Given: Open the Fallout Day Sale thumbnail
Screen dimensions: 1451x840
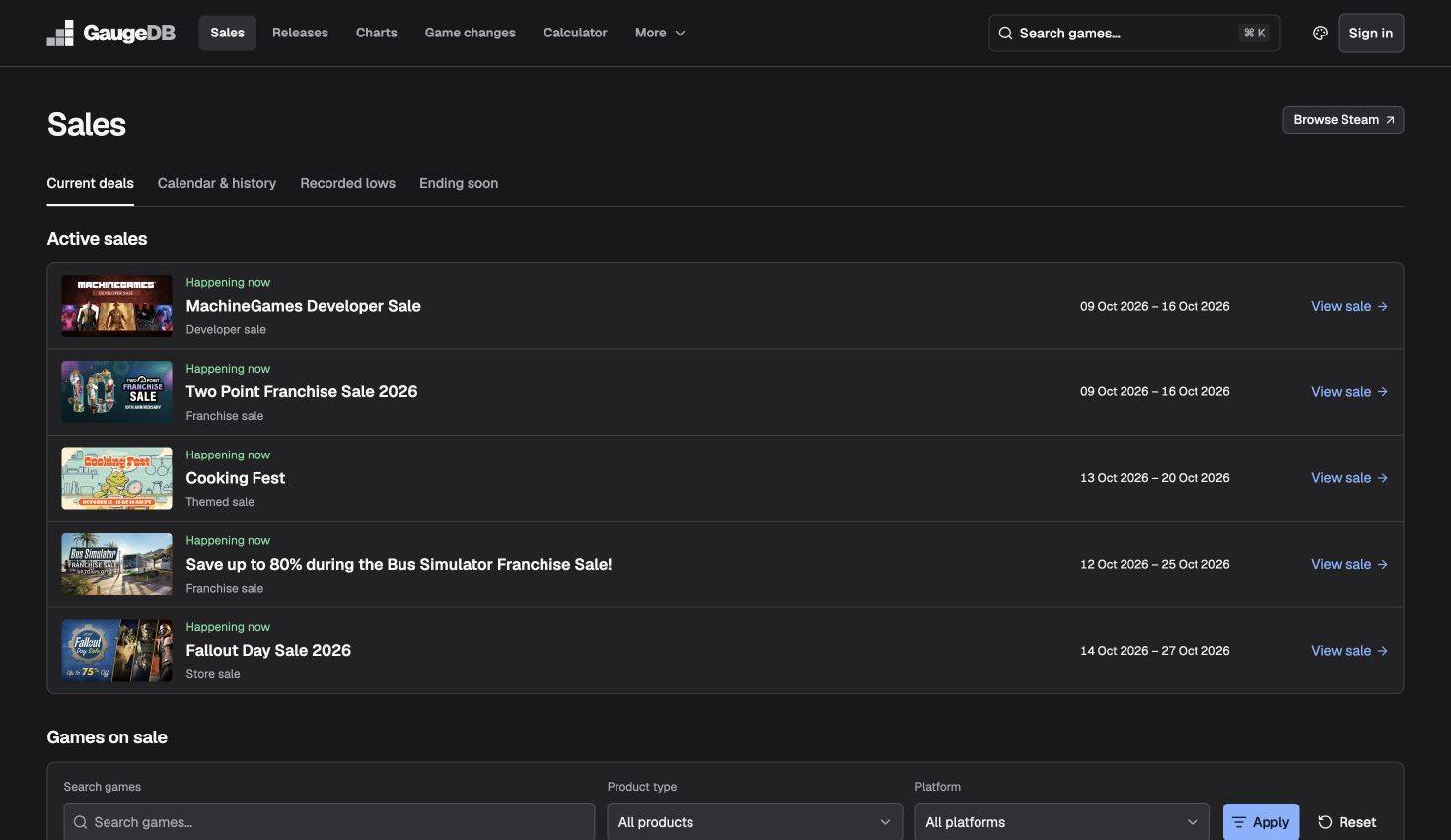Looking at the screenshot, I should pyautogui.click(x=116, y=651).
